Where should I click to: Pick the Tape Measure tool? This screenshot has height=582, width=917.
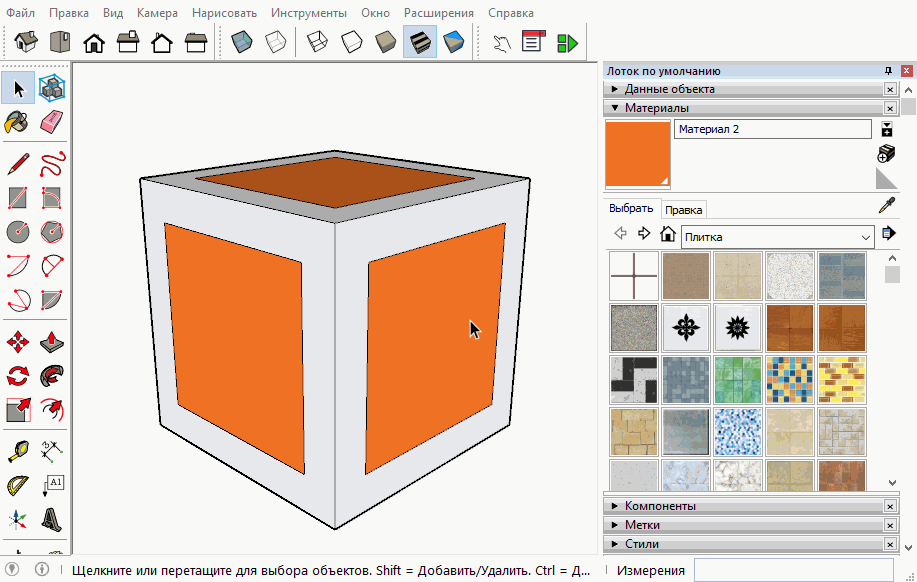click(17, 451)
